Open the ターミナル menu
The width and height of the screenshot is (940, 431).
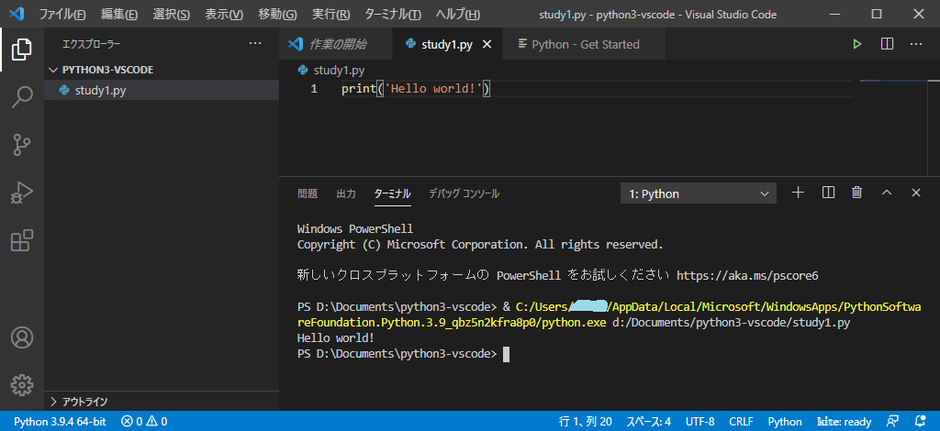pos(393,14)
